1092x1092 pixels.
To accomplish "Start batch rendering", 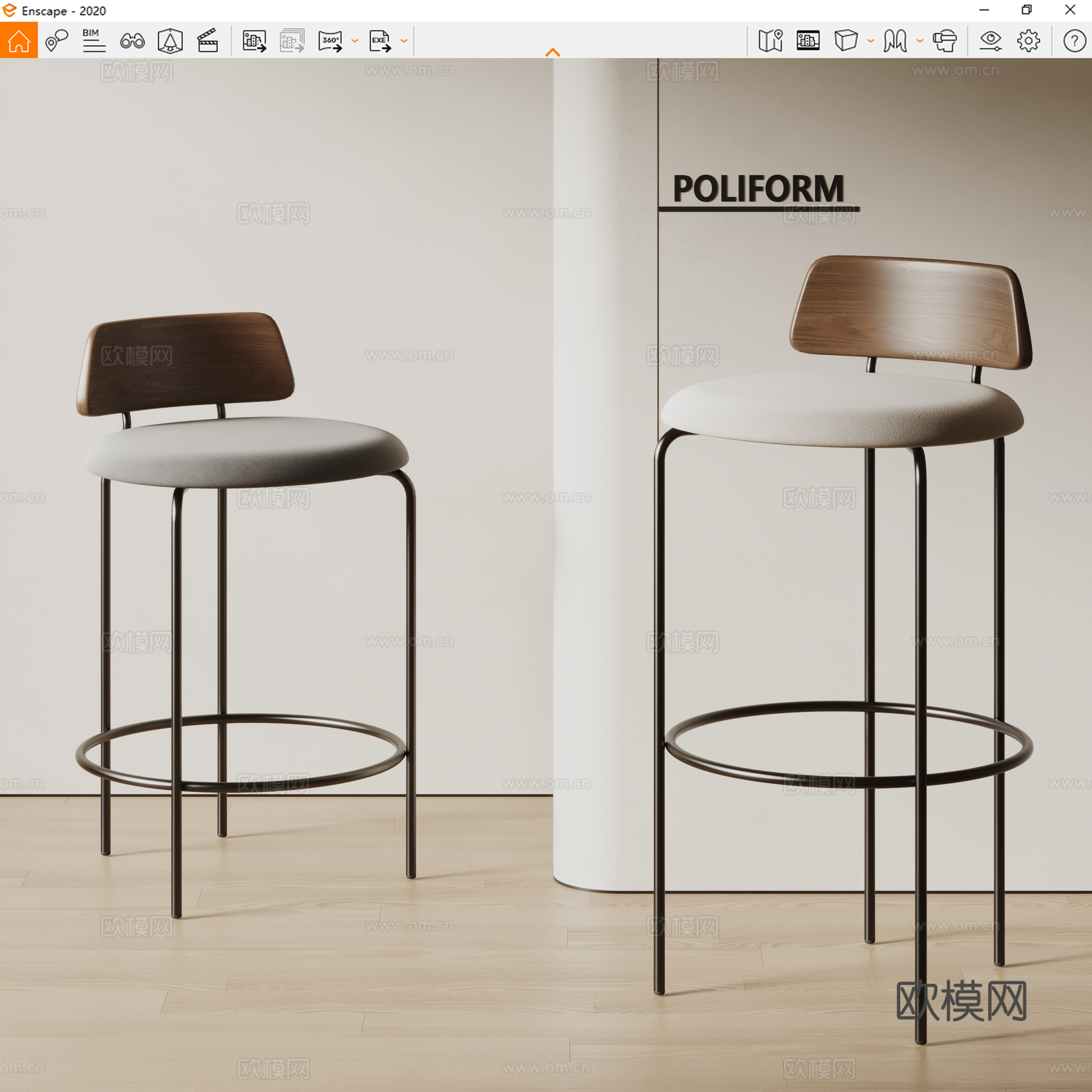I will pyautogui.click(x=292, y=40).
